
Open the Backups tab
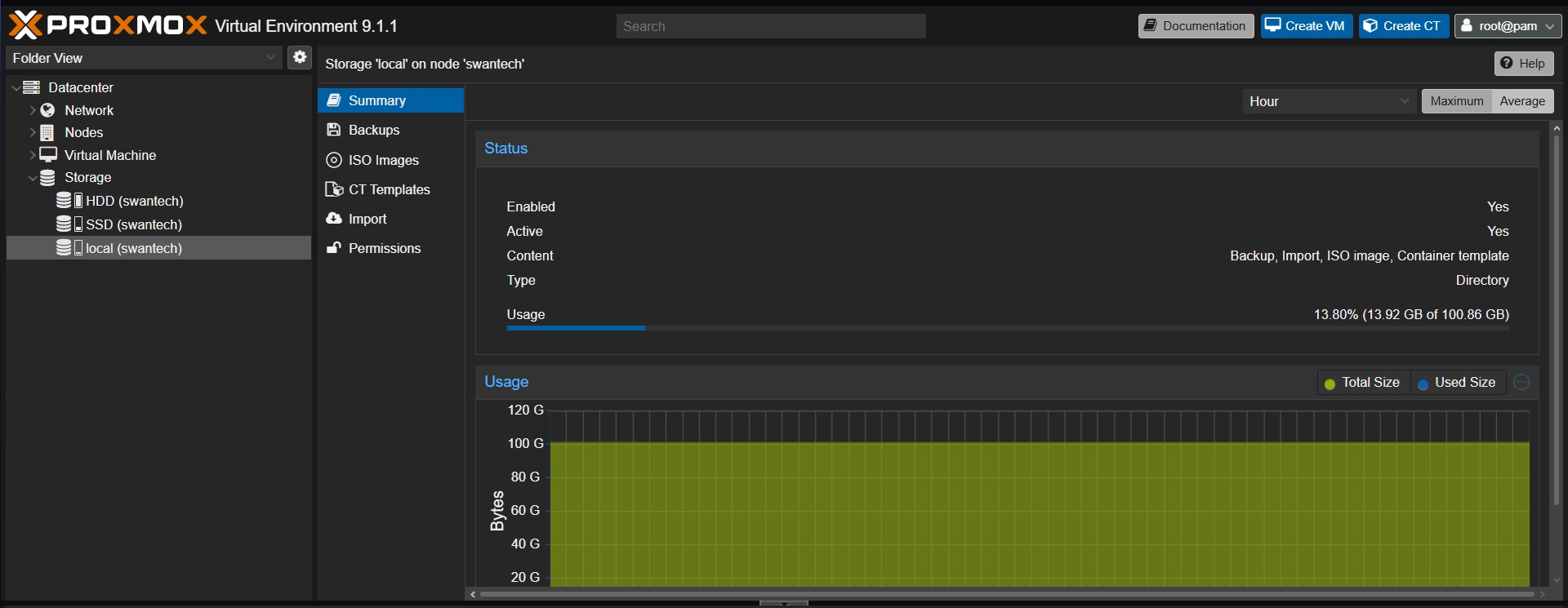click(x=390, y=130)
